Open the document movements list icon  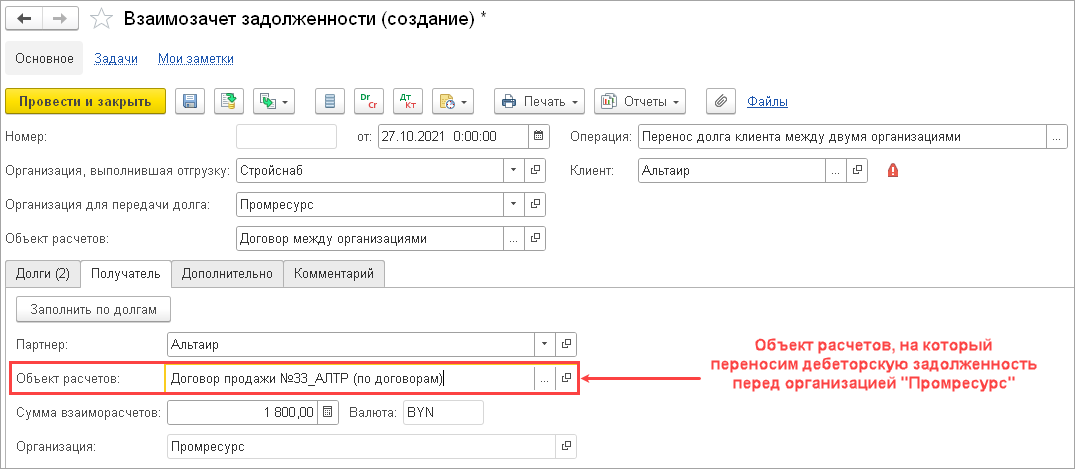pos(330,101)
